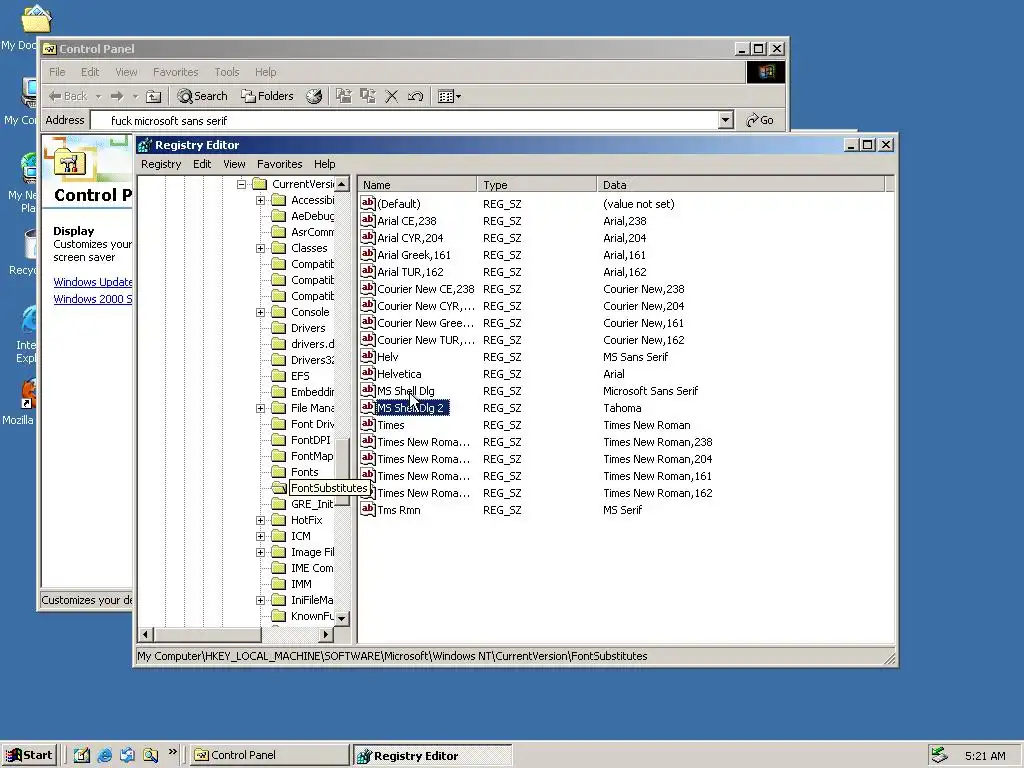The image size is (1024, 768).
Task: Click the Back button in Control Panel
Action: [x=68, y=96]
